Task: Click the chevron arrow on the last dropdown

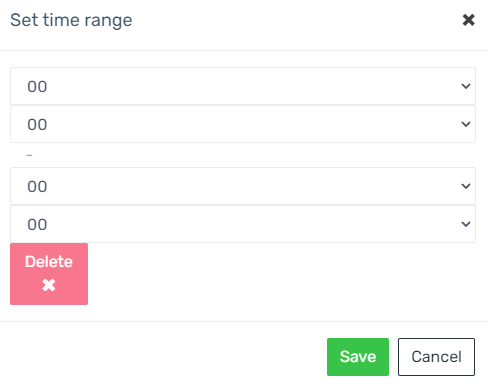Action: [x=466, y=224]
